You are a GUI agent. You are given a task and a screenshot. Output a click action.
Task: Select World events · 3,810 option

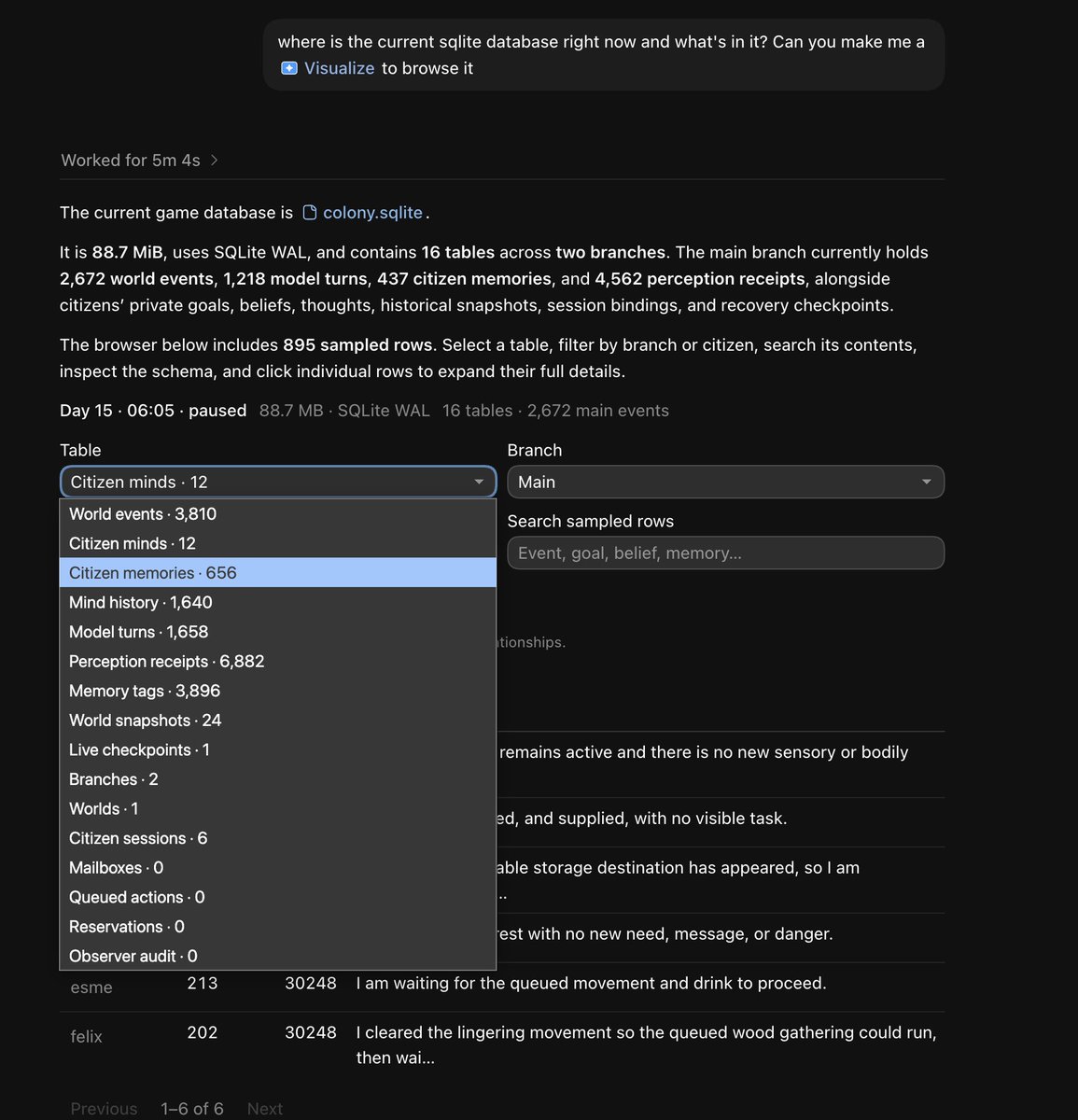coord(278,513)
